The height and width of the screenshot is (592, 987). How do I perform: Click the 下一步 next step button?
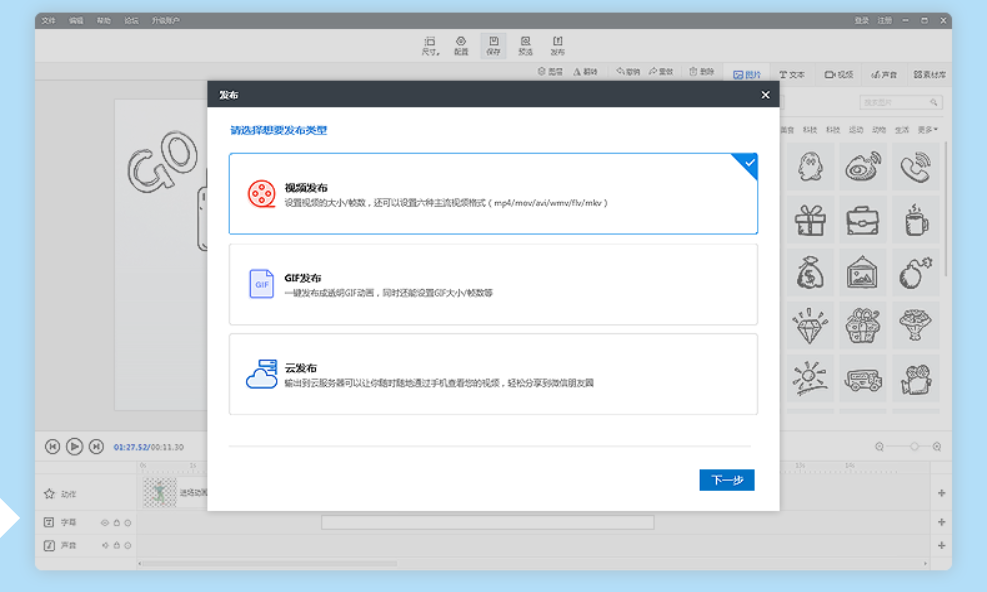pos(726,480)
